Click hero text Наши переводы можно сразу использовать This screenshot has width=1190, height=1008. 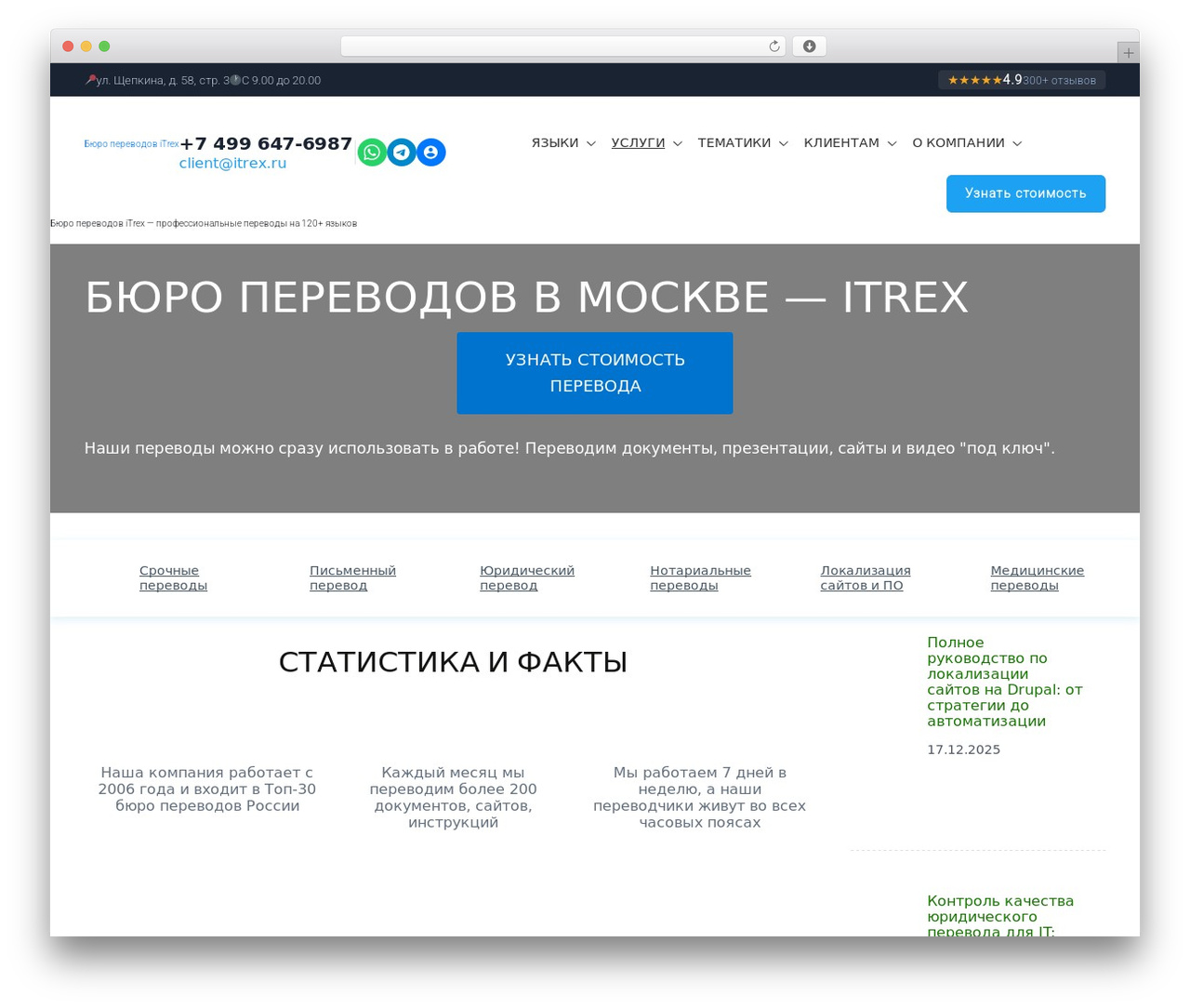click(569, 448)
